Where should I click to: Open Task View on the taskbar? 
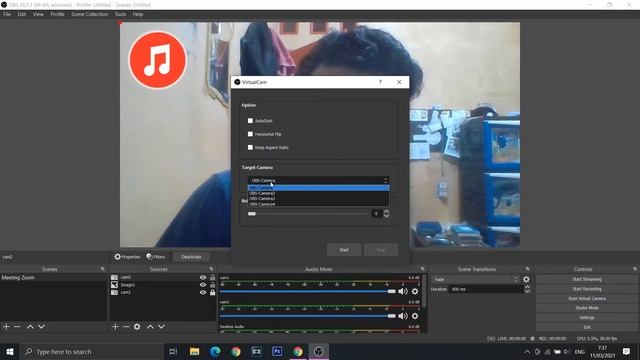(173, 351)
